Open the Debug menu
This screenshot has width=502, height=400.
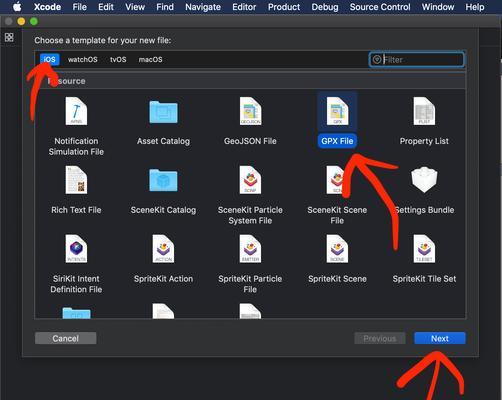pos(325,7)
